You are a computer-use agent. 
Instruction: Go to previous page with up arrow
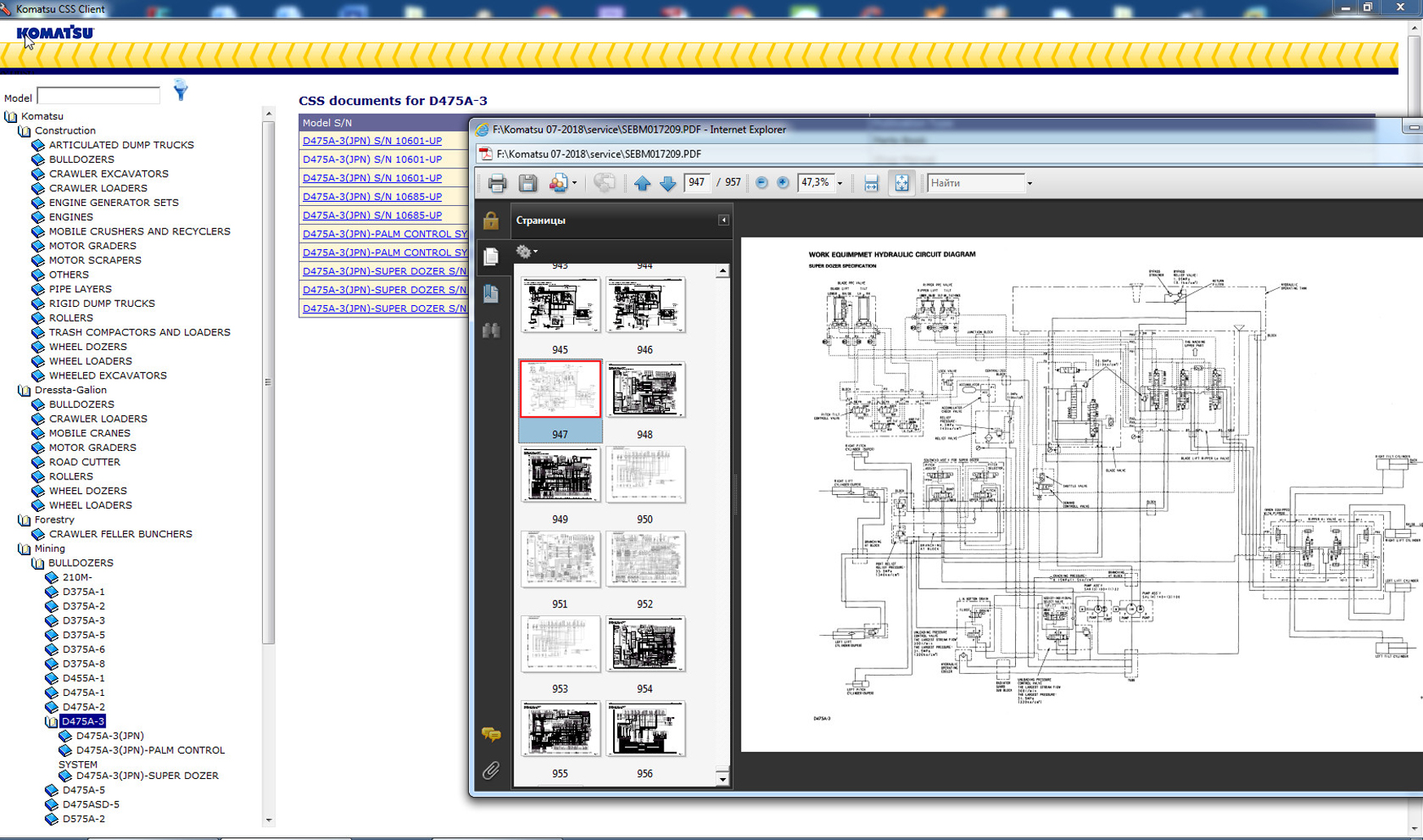pyautogui.click(x=642, y=183)
